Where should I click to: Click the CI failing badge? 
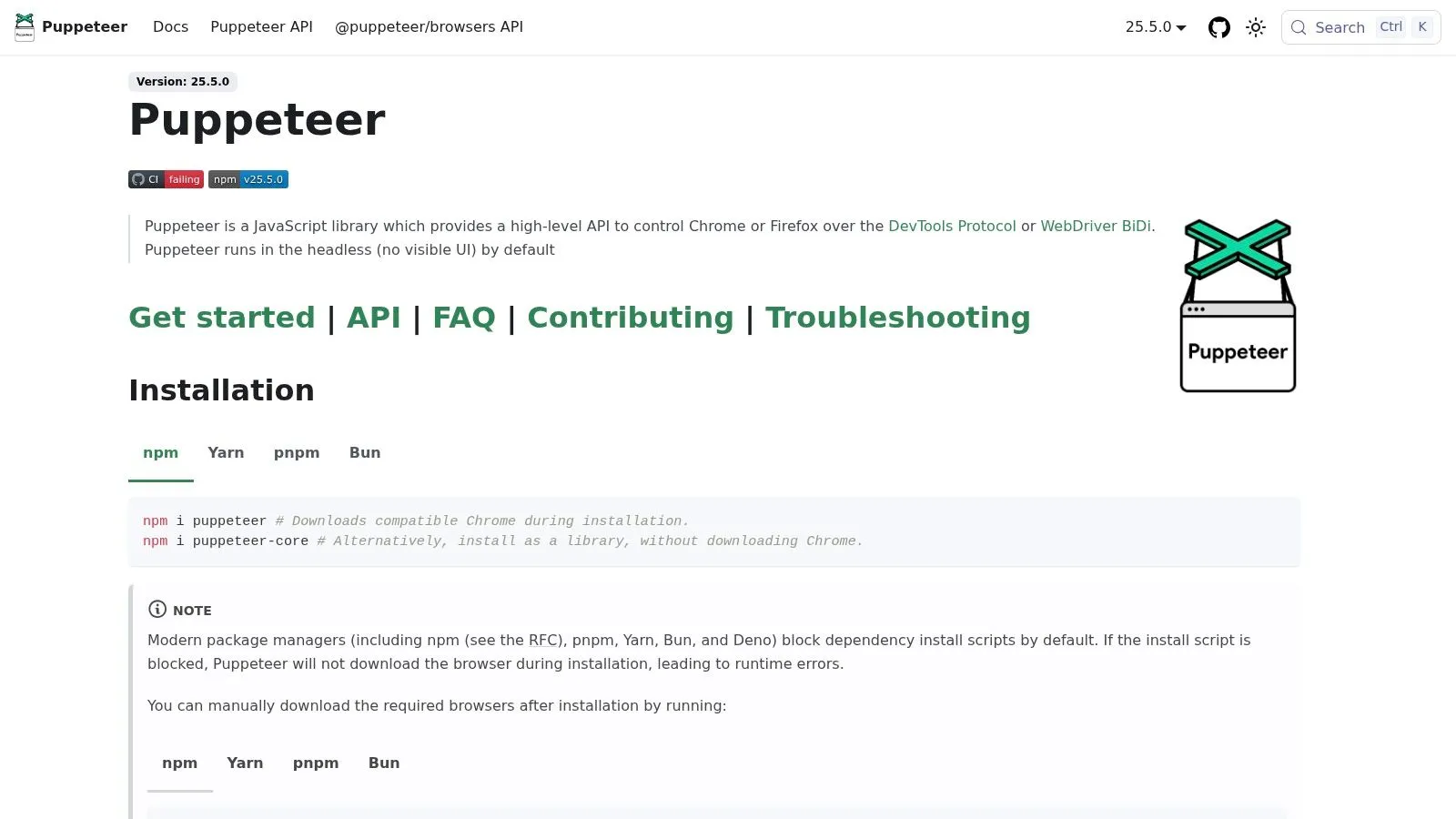coord(166,179)
